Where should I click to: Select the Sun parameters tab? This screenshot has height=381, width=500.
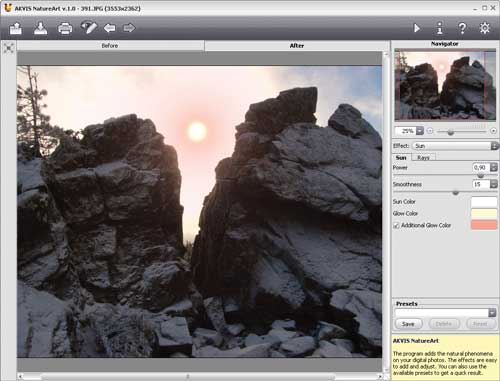[401, 158]
